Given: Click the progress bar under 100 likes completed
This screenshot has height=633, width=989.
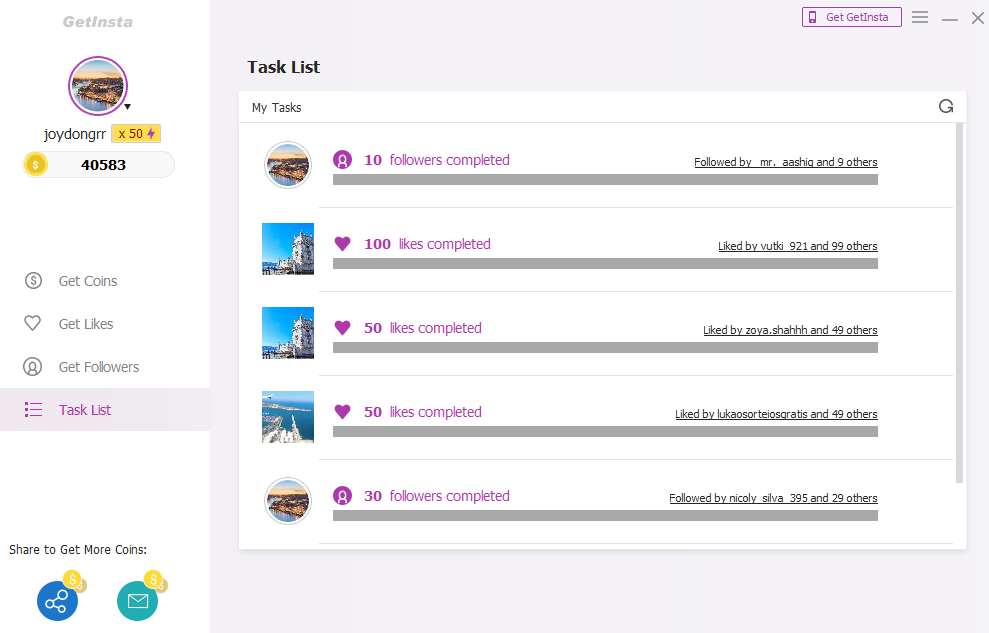Looking at the screenshot, I should click(x=605, y=264).
